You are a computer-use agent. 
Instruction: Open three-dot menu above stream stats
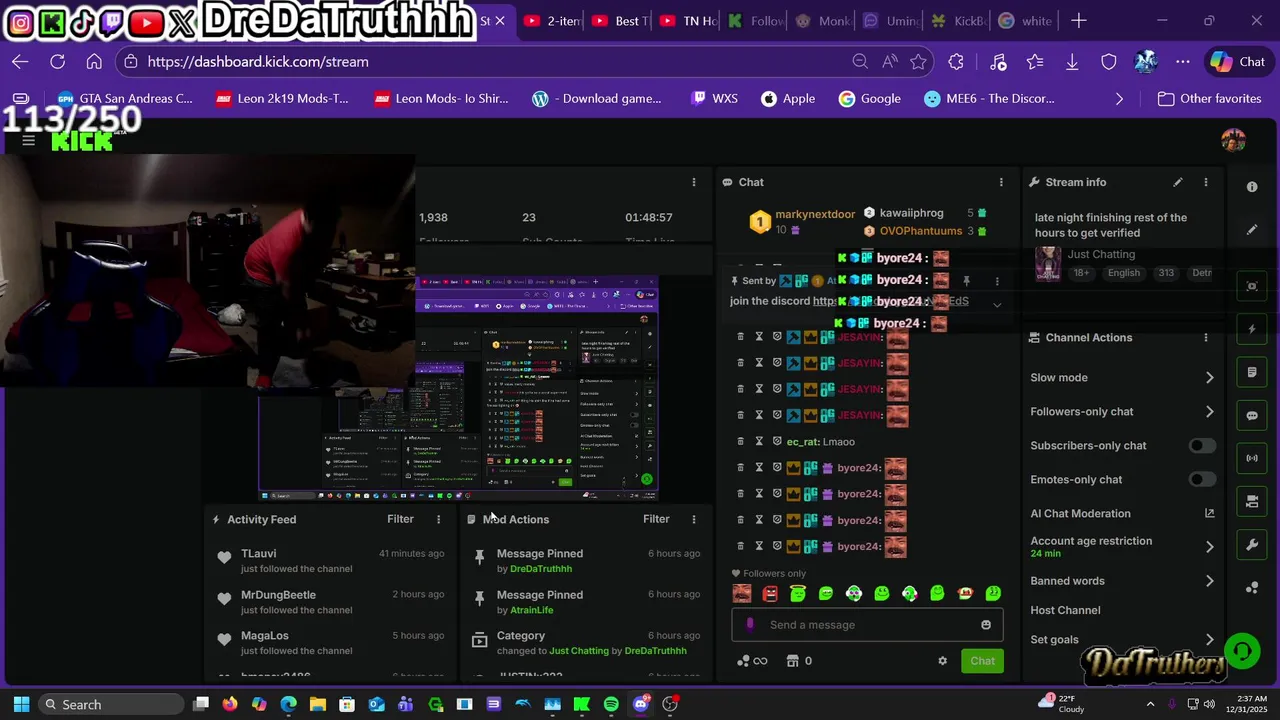[694, 182]
